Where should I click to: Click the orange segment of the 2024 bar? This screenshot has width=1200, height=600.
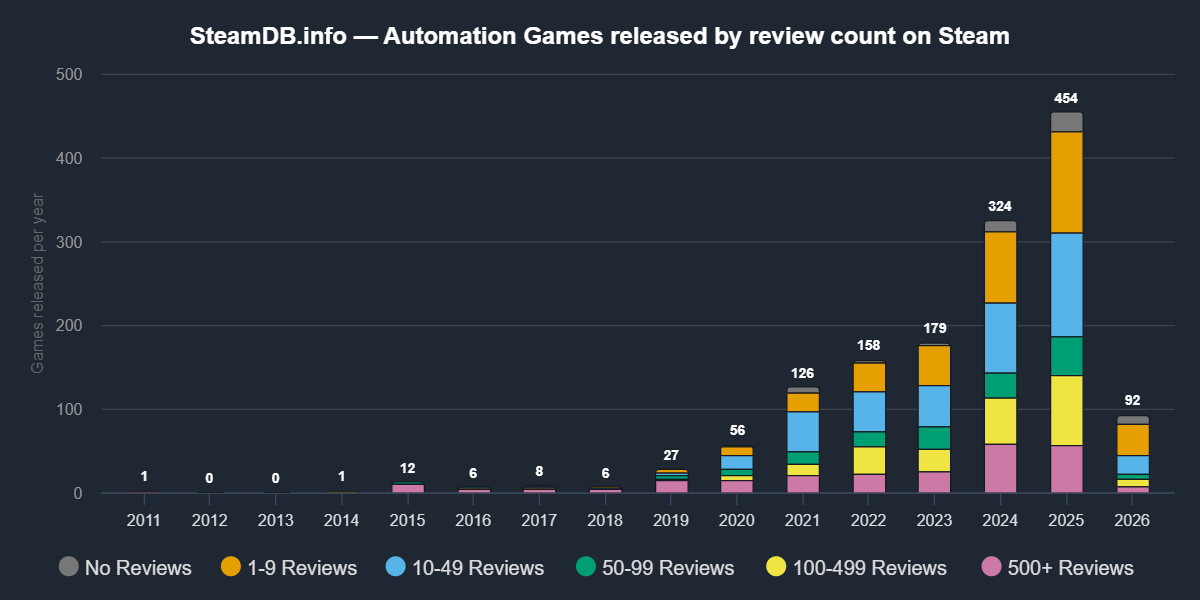coord(1001,267)
